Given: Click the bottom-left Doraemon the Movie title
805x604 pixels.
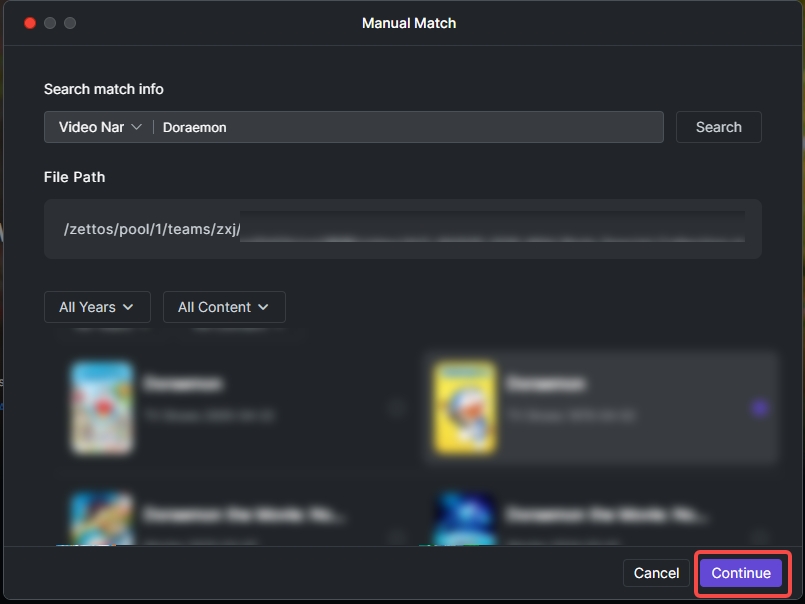Looking at the screenshot, I should (245, 515).
